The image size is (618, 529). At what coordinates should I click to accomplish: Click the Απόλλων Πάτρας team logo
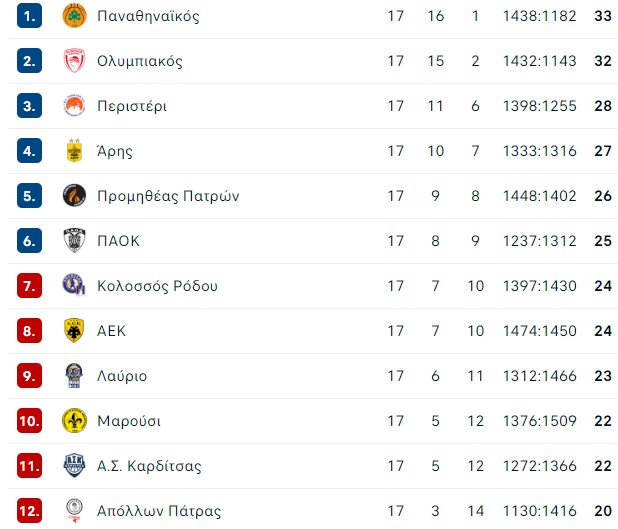(x=74, y=511)
